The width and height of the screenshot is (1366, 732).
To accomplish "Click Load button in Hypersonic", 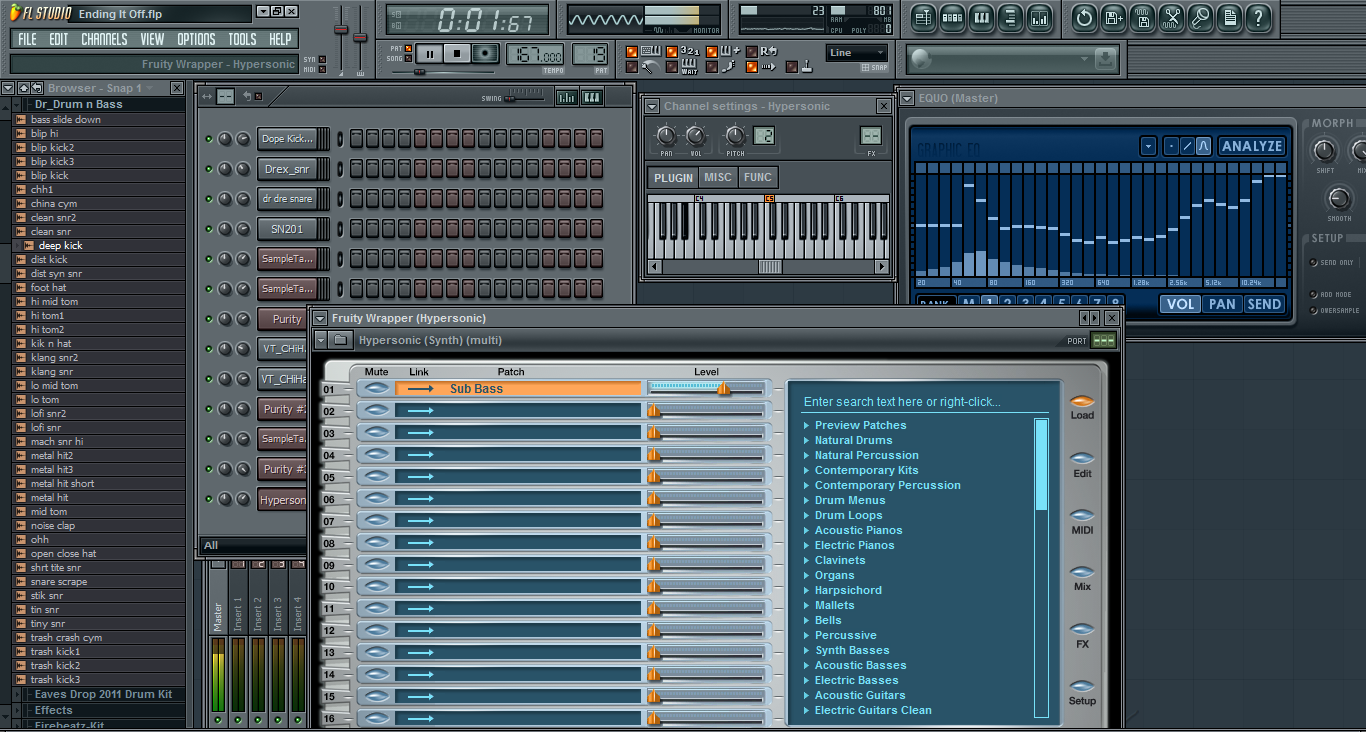I will (x=1082, y=407).
